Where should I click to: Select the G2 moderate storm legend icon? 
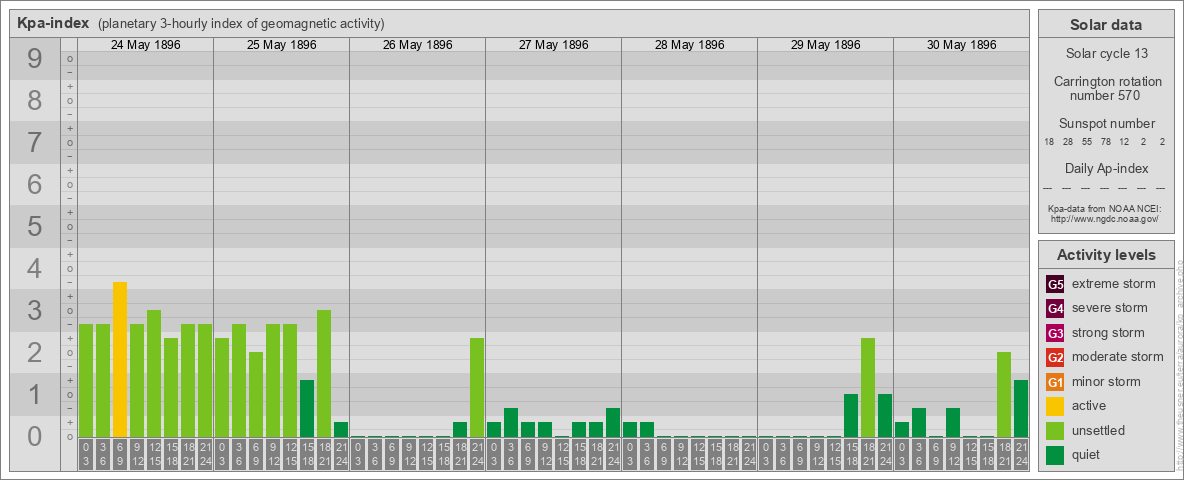[1055, 357]
